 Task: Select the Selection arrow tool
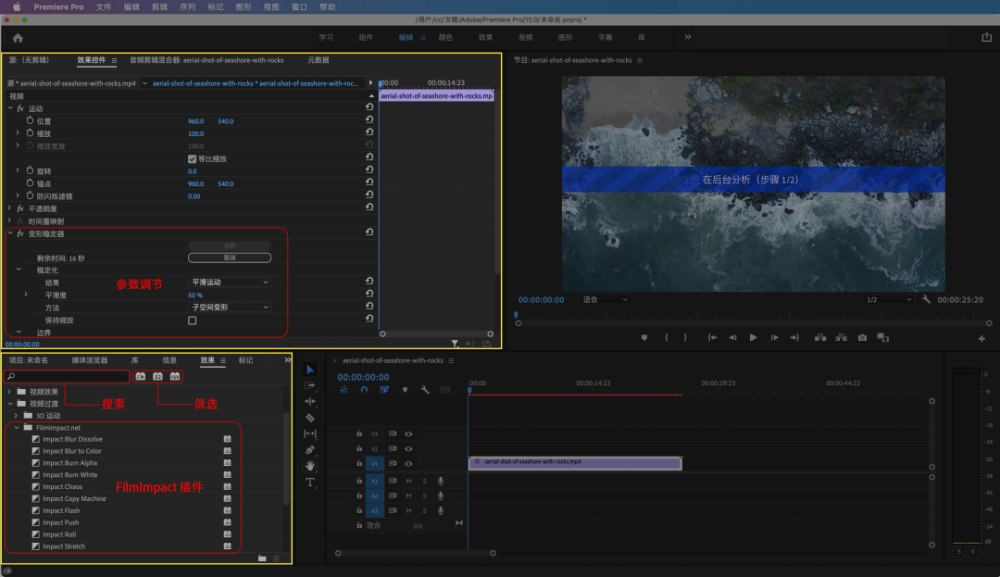pos(310,370)
